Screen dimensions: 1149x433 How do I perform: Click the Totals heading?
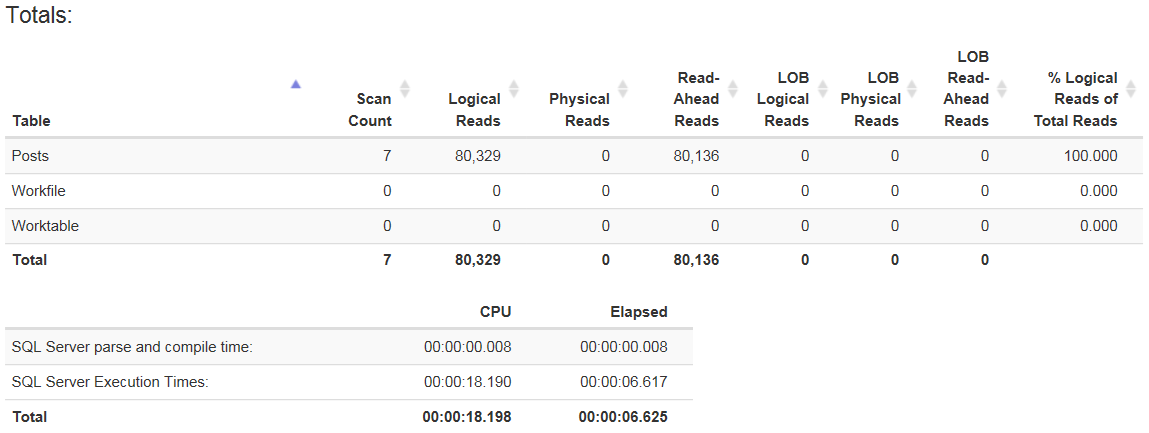point(39,17)
